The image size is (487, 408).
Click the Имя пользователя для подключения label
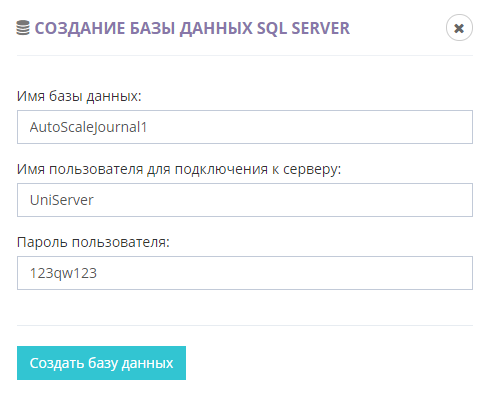pyautogui.click(x=179, y=169)
